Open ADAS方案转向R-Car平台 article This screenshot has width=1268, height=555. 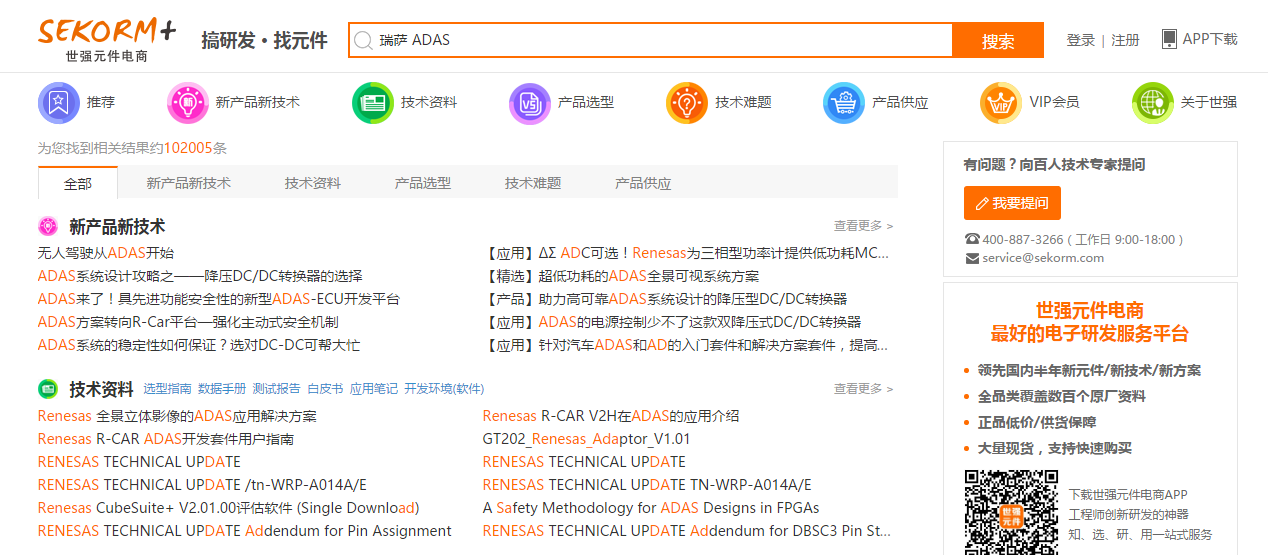click(x=188, y=322)
